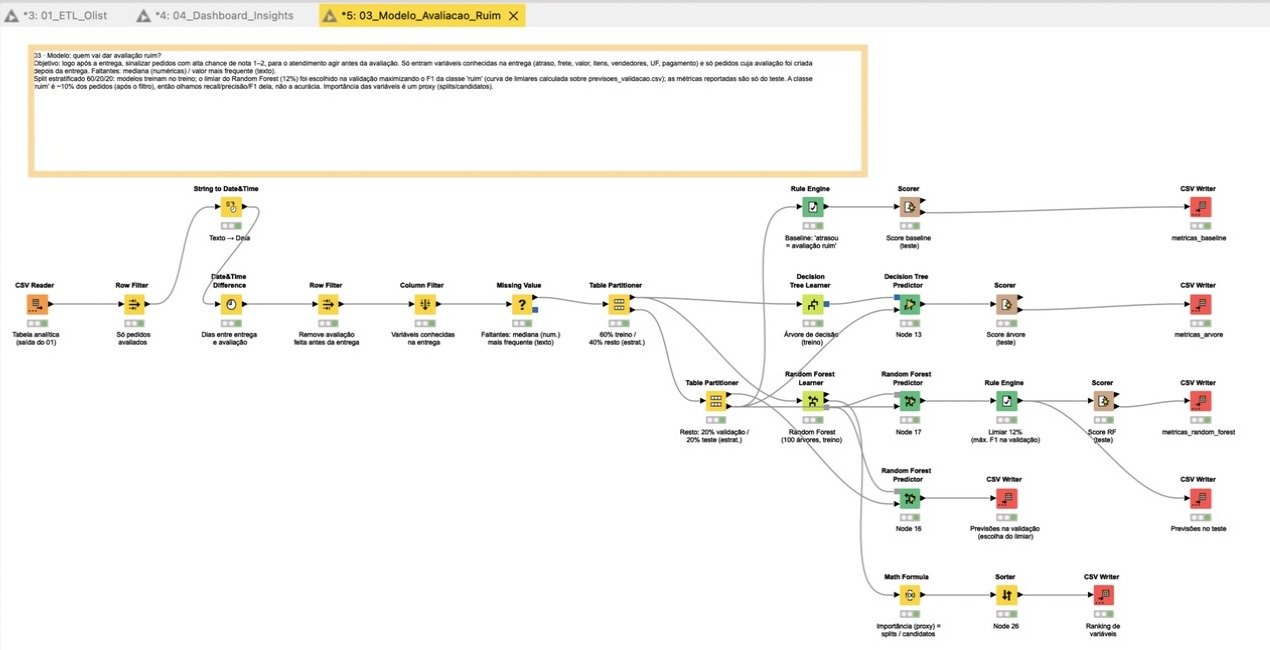Select the Sorter node 'Node 26'

tap(1005, 595)
